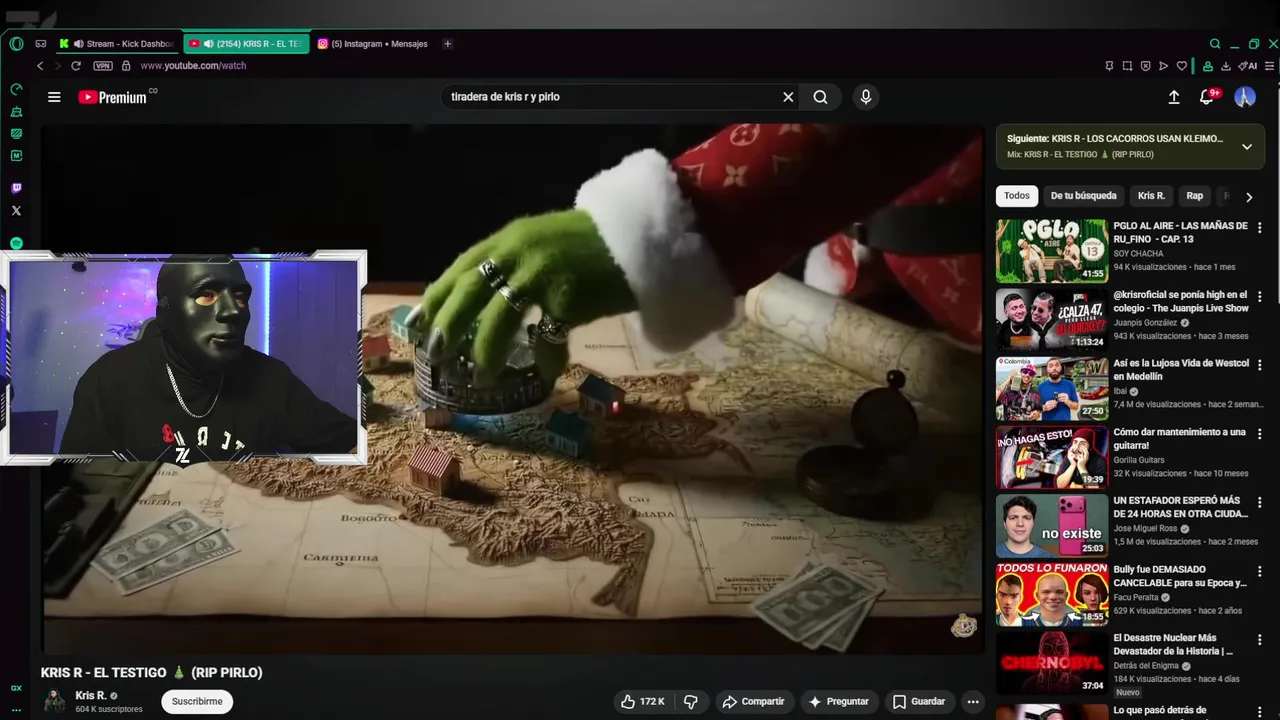Image resolution: width=1280 pixels, height=720 pixels.
Task: Open options for Juanpis Live Show video
Action: pos(1260,297)
